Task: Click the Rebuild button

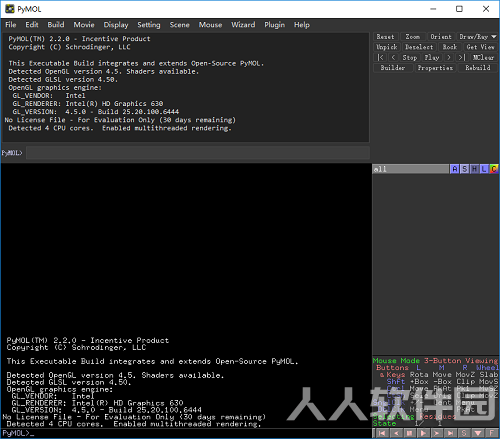Action: click(x=478, y=68)
